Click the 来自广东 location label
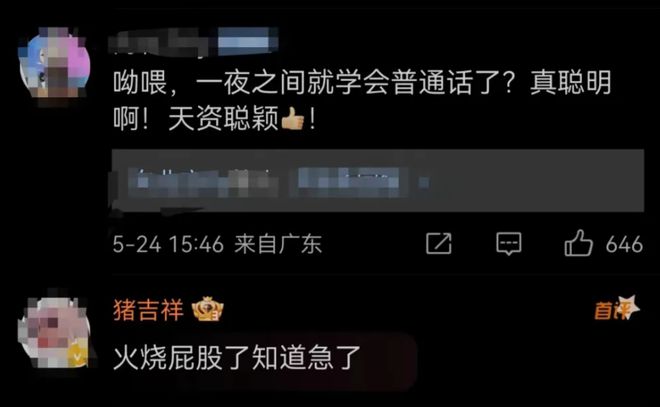Viewport: 660px width, 407px height. point(278,244)
